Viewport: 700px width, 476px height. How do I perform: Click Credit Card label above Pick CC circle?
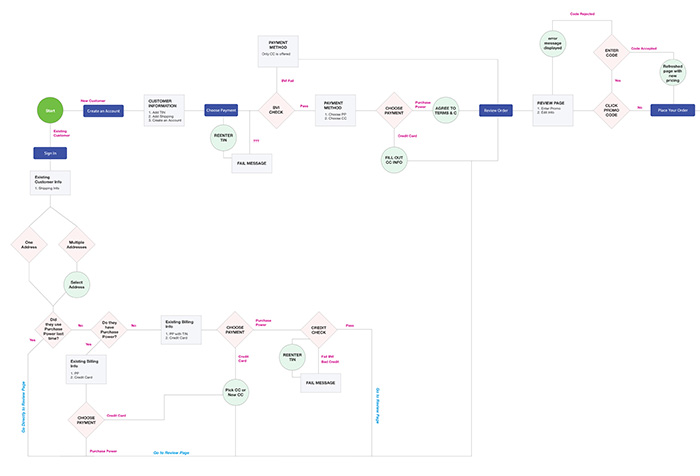point(243,359)
